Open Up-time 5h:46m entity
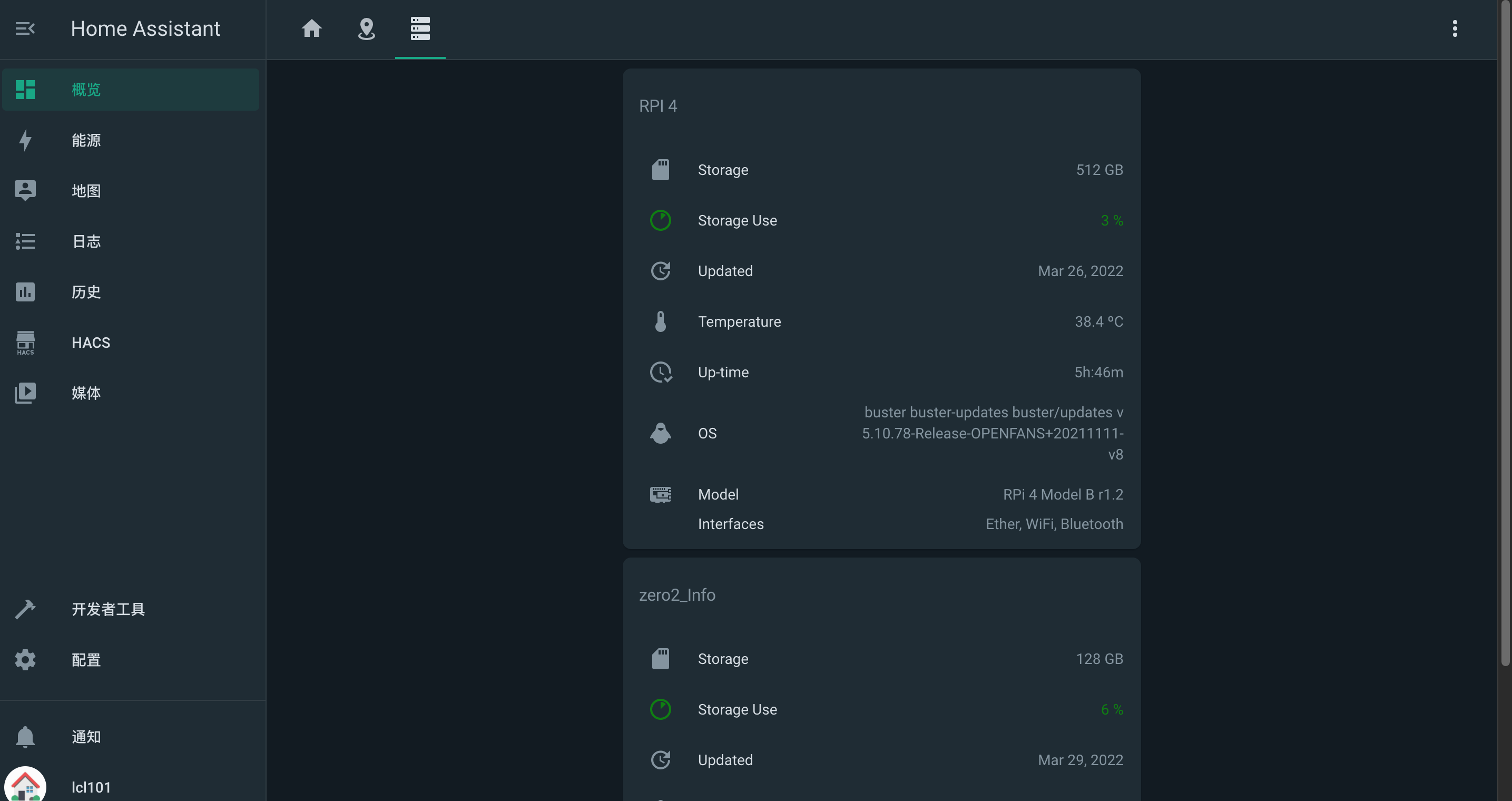 (x=881, y=372)
